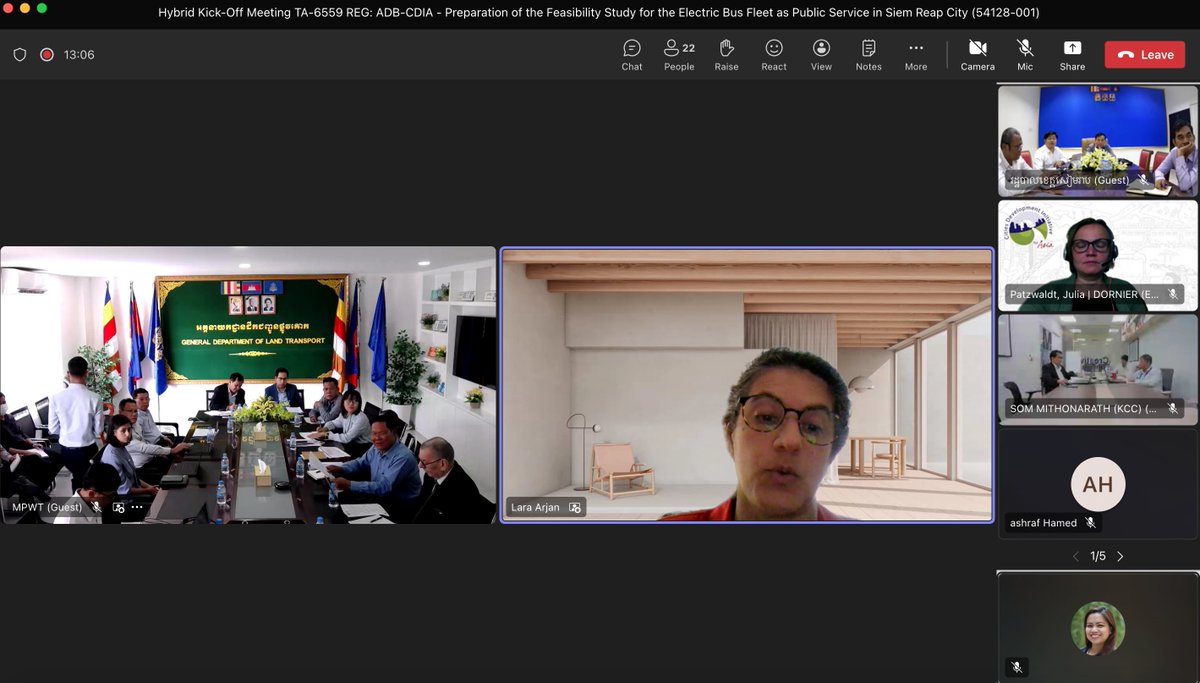Click the meeting title in title bar

tap(599, 13)
